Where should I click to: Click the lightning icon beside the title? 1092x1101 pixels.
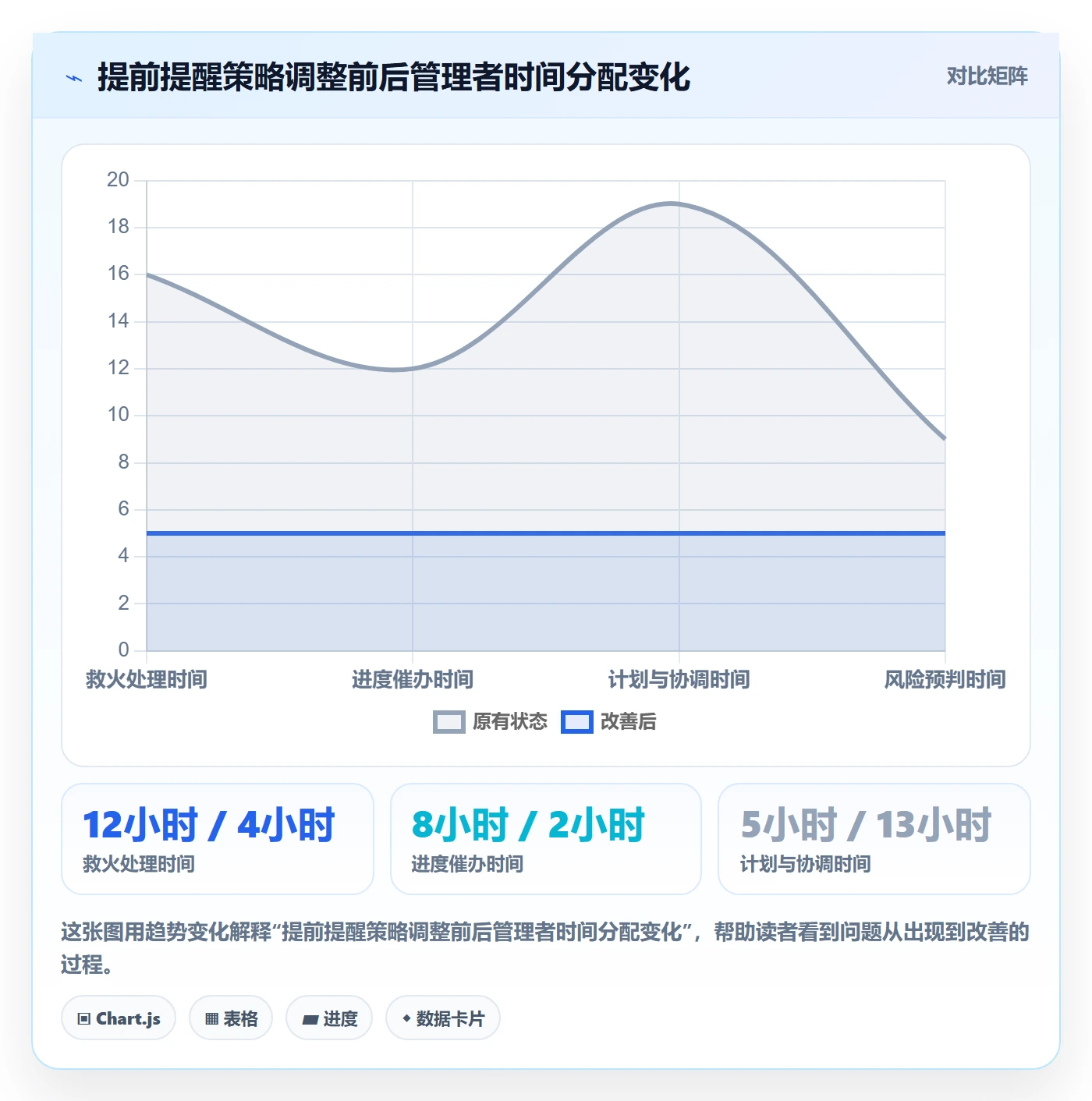click(x=74, y=78)
